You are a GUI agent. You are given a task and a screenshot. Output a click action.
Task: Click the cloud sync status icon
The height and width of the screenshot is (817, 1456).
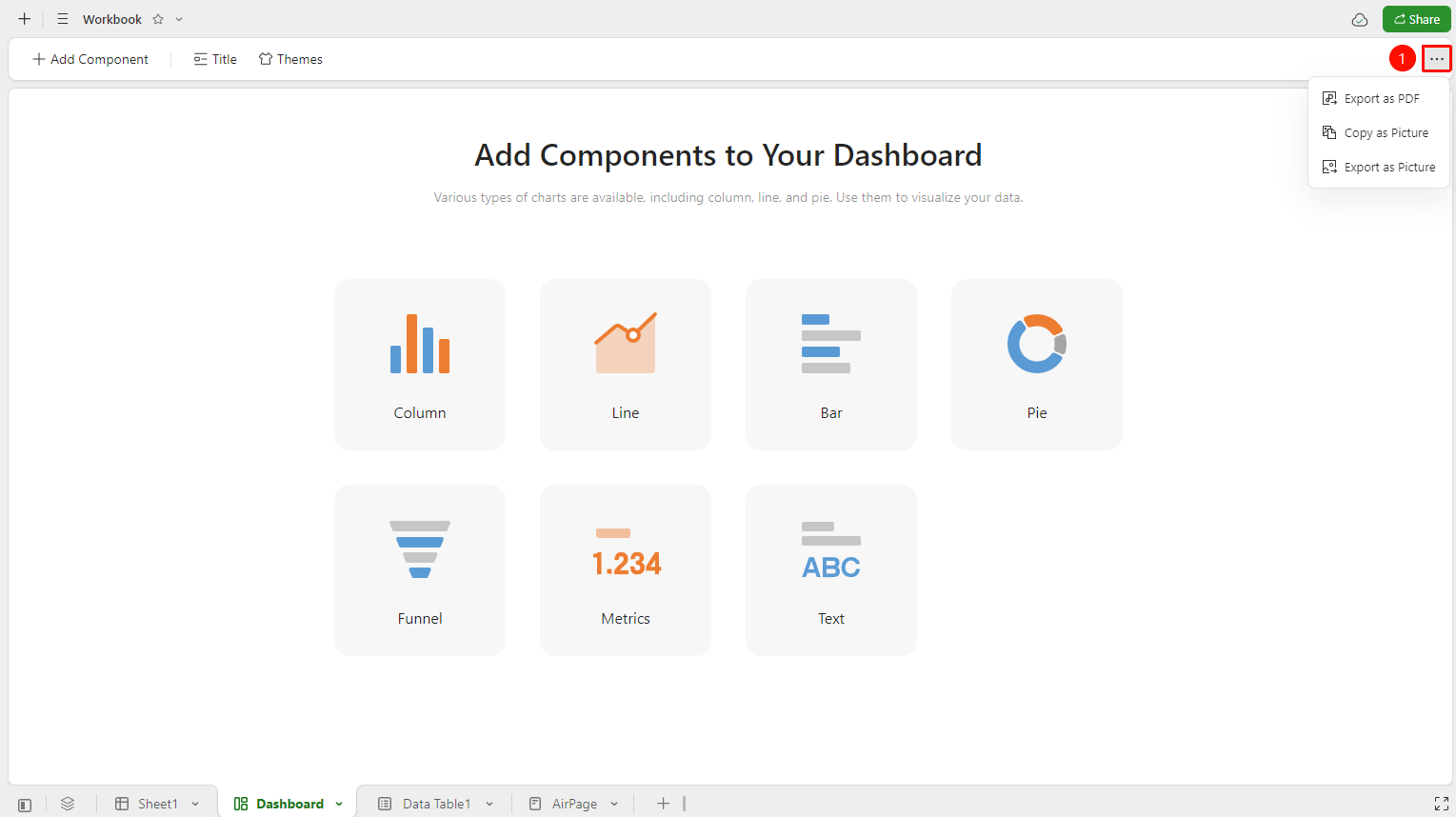[x=1360, y=19]
